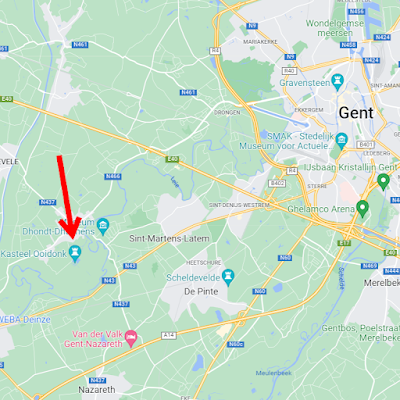Screen dimensions: 400x400
Task: Click the Ghelamco Arena green pin
Action: (x=362, y=208)
